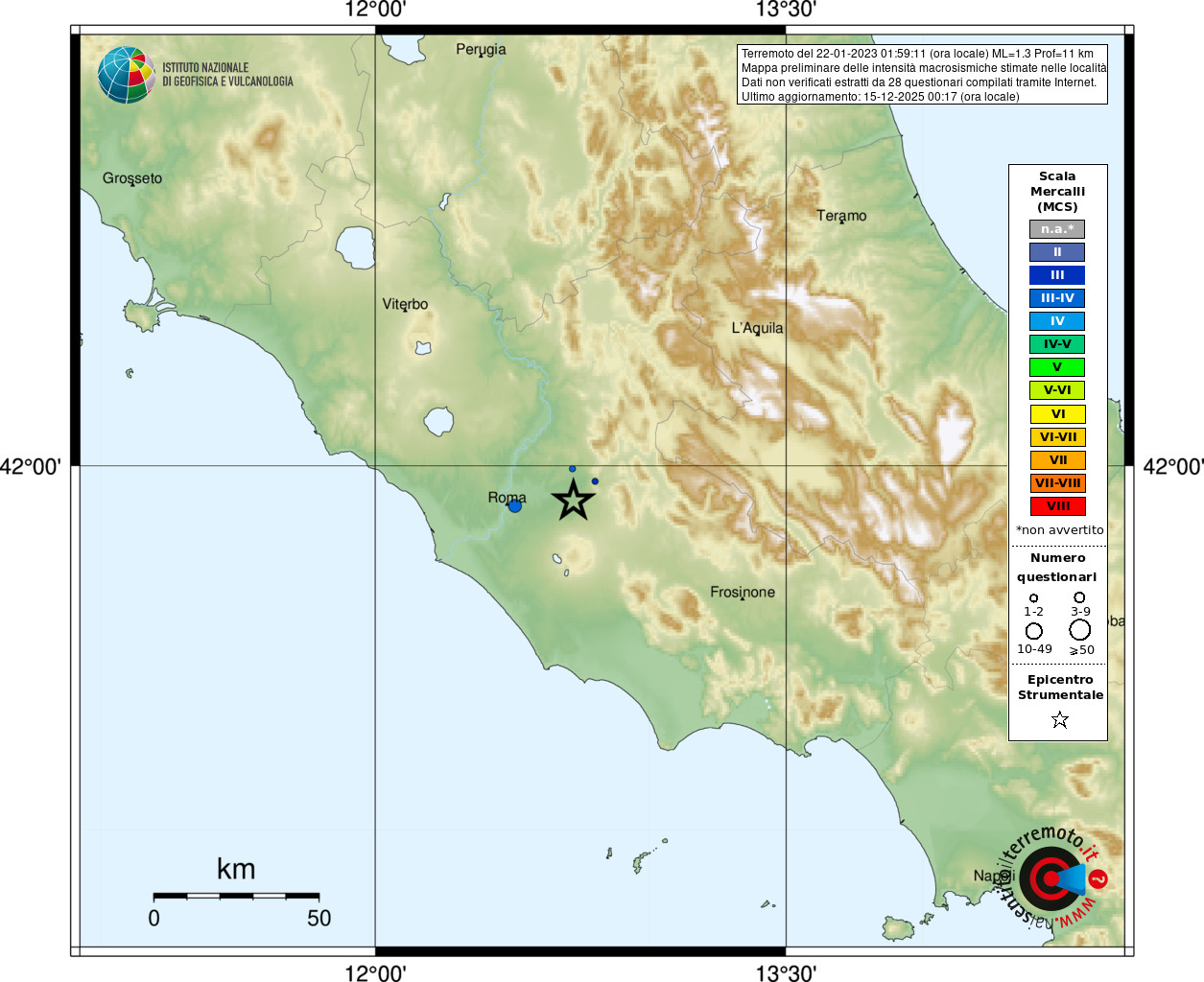
Task: Select the orange VII-VIII intensity swatch
Action: pyautogui.click(x=1057, y=483)
